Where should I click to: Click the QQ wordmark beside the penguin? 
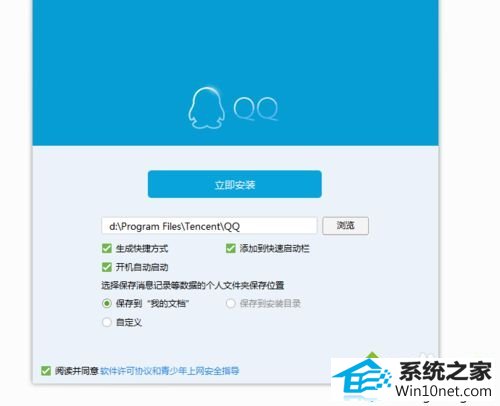click(256, 109)
